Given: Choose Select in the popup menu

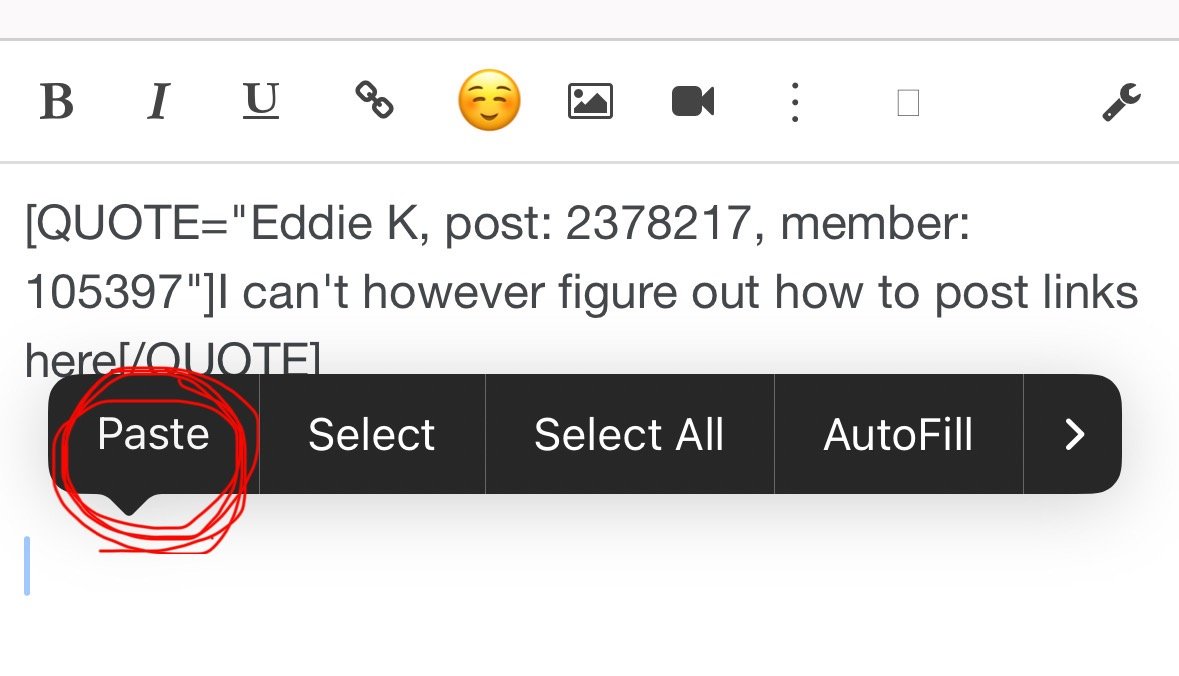Looking at the screenshot, I should click(371, 434).
